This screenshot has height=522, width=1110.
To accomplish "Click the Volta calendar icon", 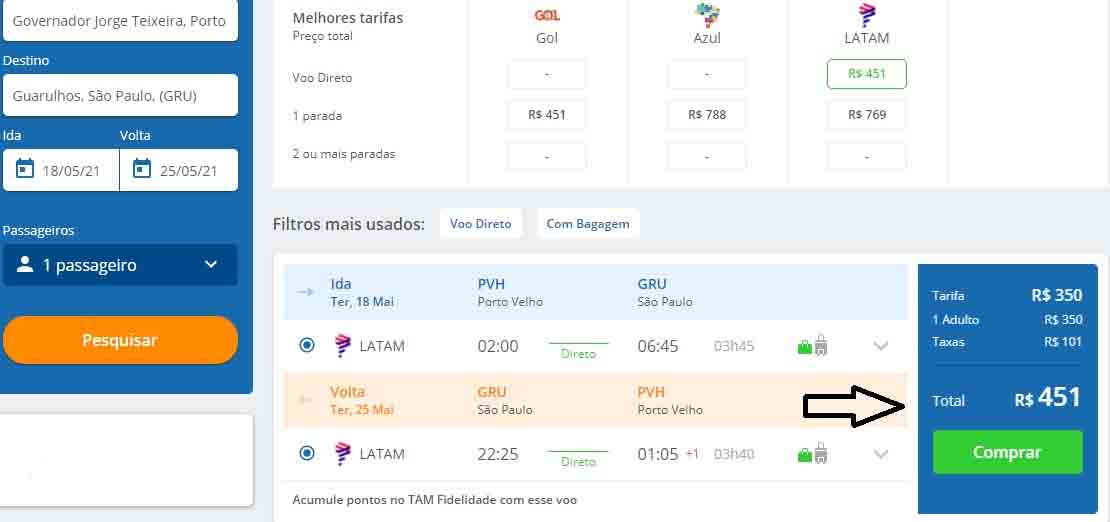I will point(142,169).
